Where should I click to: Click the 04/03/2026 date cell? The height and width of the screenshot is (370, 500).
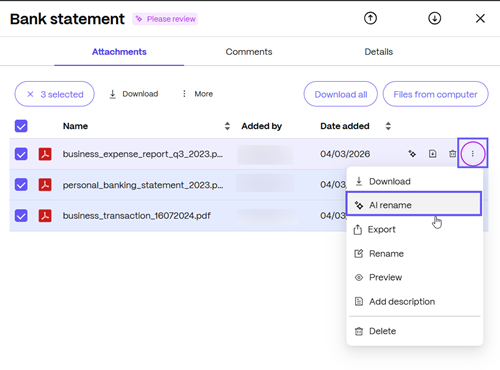(345, 154)
